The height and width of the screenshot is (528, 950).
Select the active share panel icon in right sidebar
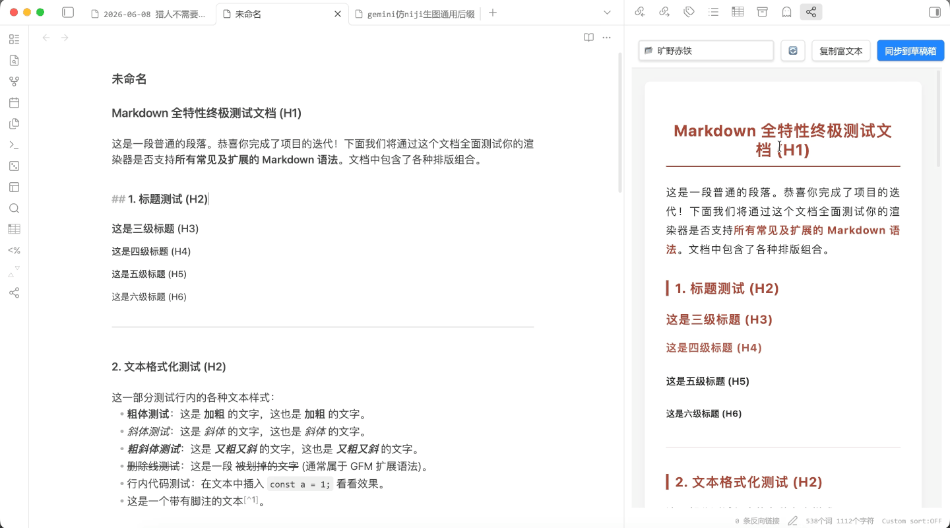(811, 12)
